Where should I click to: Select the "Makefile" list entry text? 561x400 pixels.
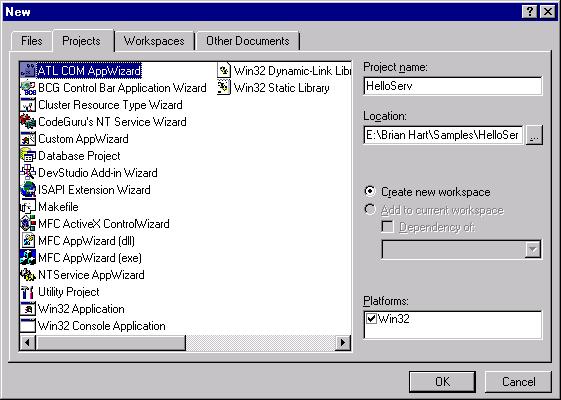[x=58, y=207]
